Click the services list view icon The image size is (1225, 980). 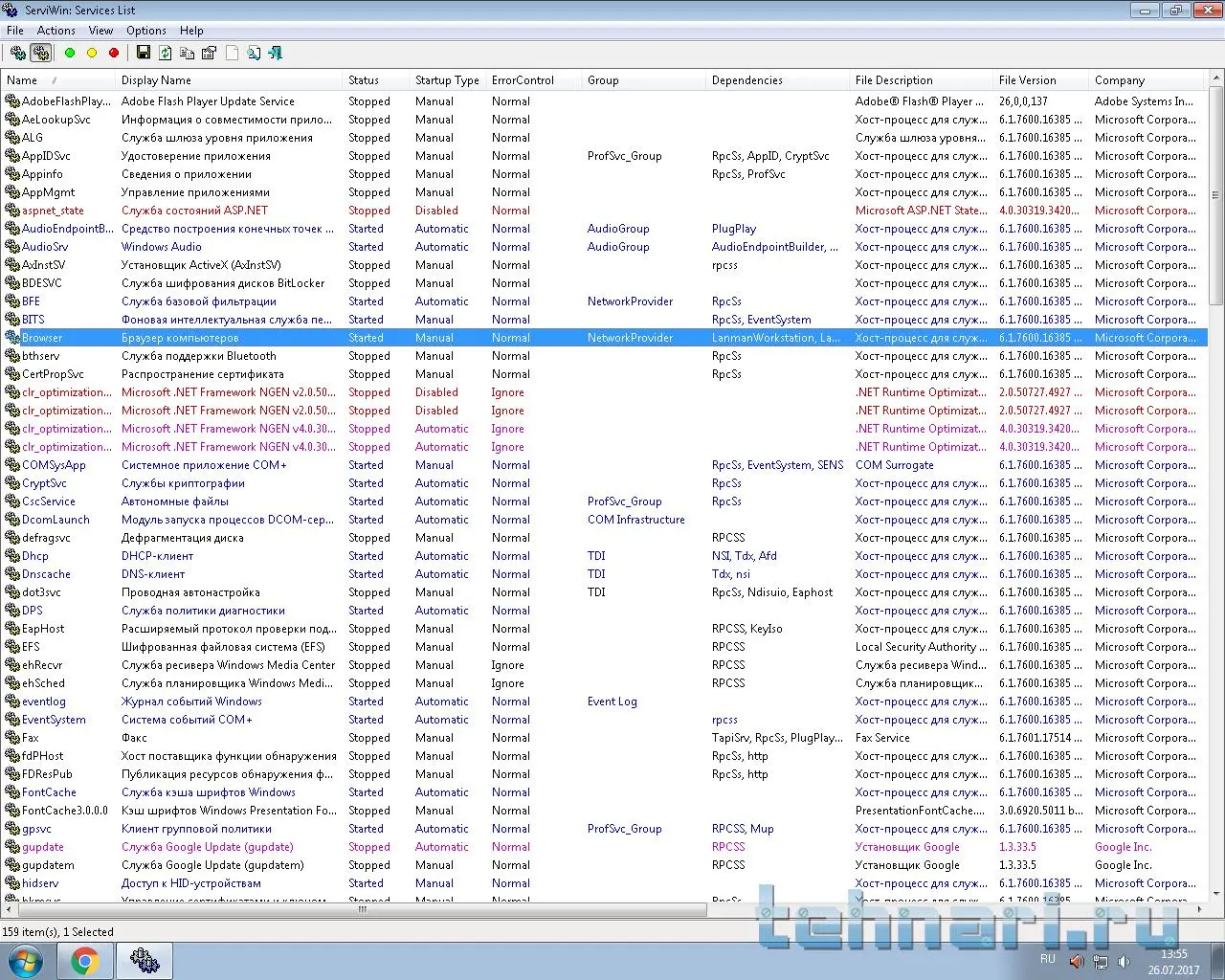click(x=41, y=54)
